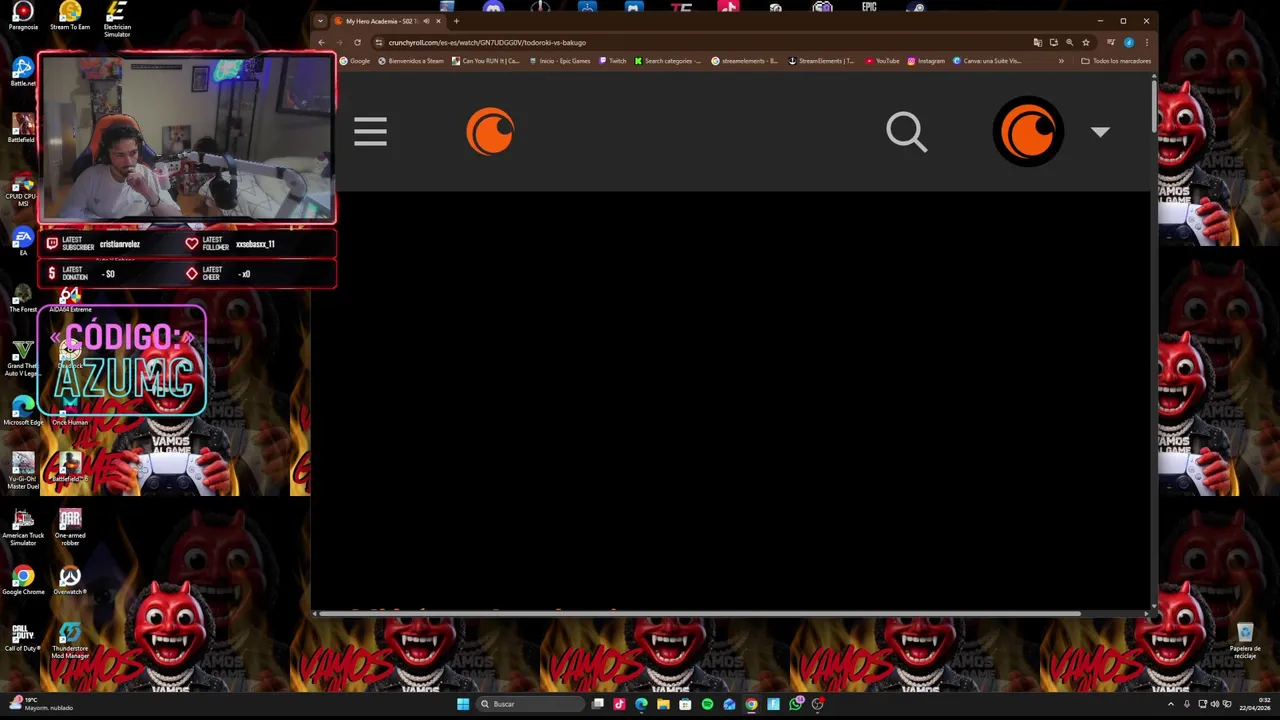
Task: Open Microsoft Edge desktop shortcut
Action: (23, 411)
